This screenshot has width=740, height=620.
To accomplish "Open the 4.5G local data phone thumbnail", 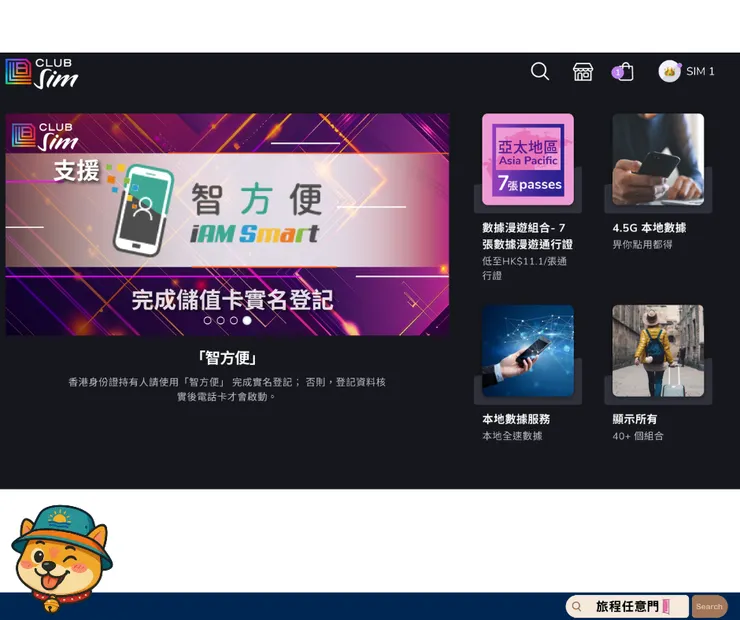I will [x=658, y=159].
